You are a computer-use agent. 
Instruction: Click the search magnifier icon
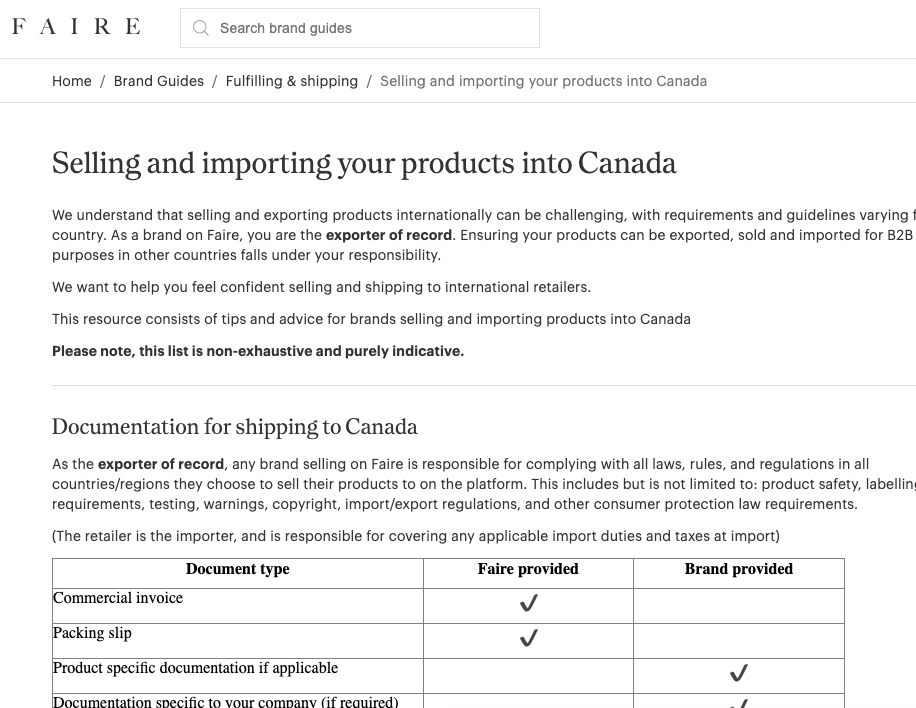201,28
